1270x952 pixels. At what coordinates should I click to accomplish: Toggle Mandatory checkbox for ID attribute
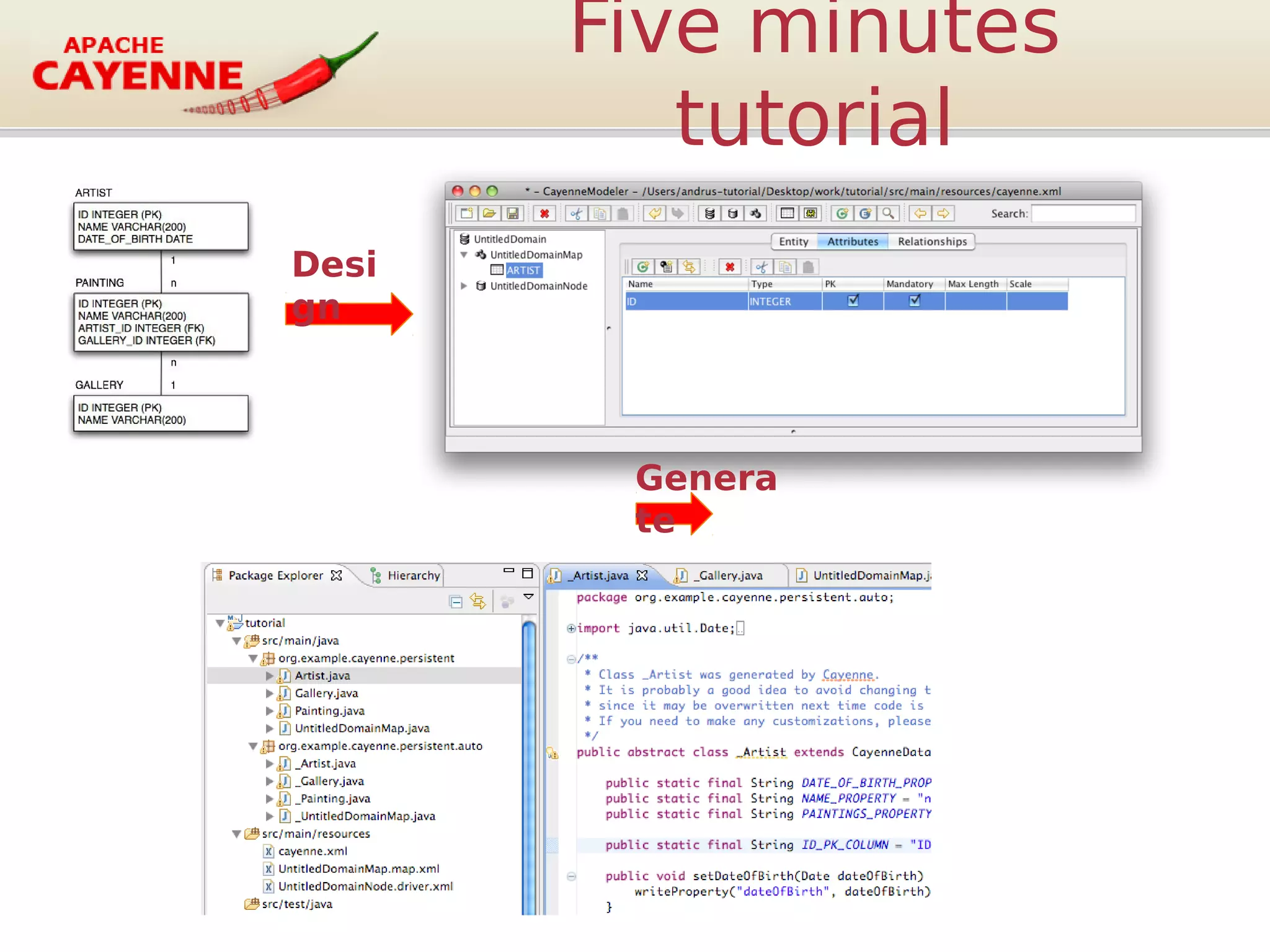[915, 301]
